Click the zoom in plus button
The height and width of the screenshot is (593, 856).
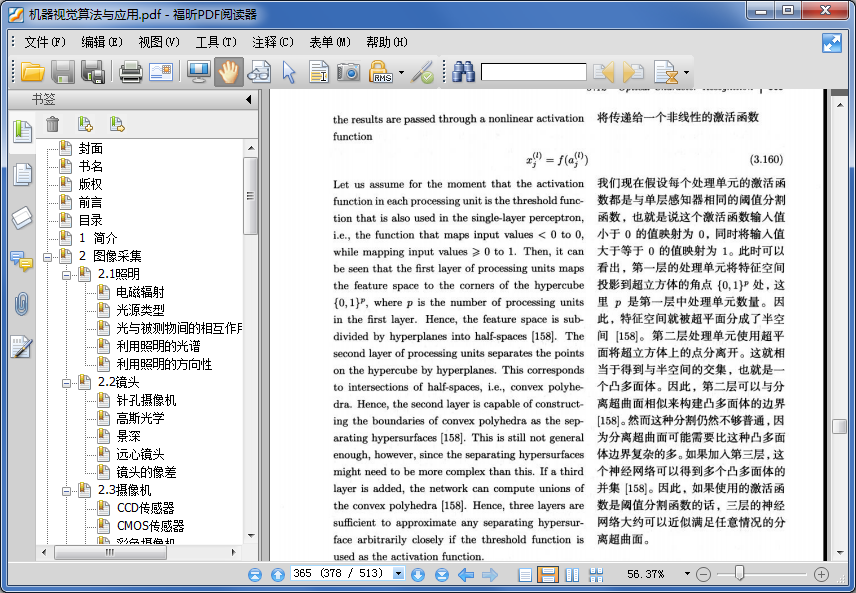pos(821,574)
